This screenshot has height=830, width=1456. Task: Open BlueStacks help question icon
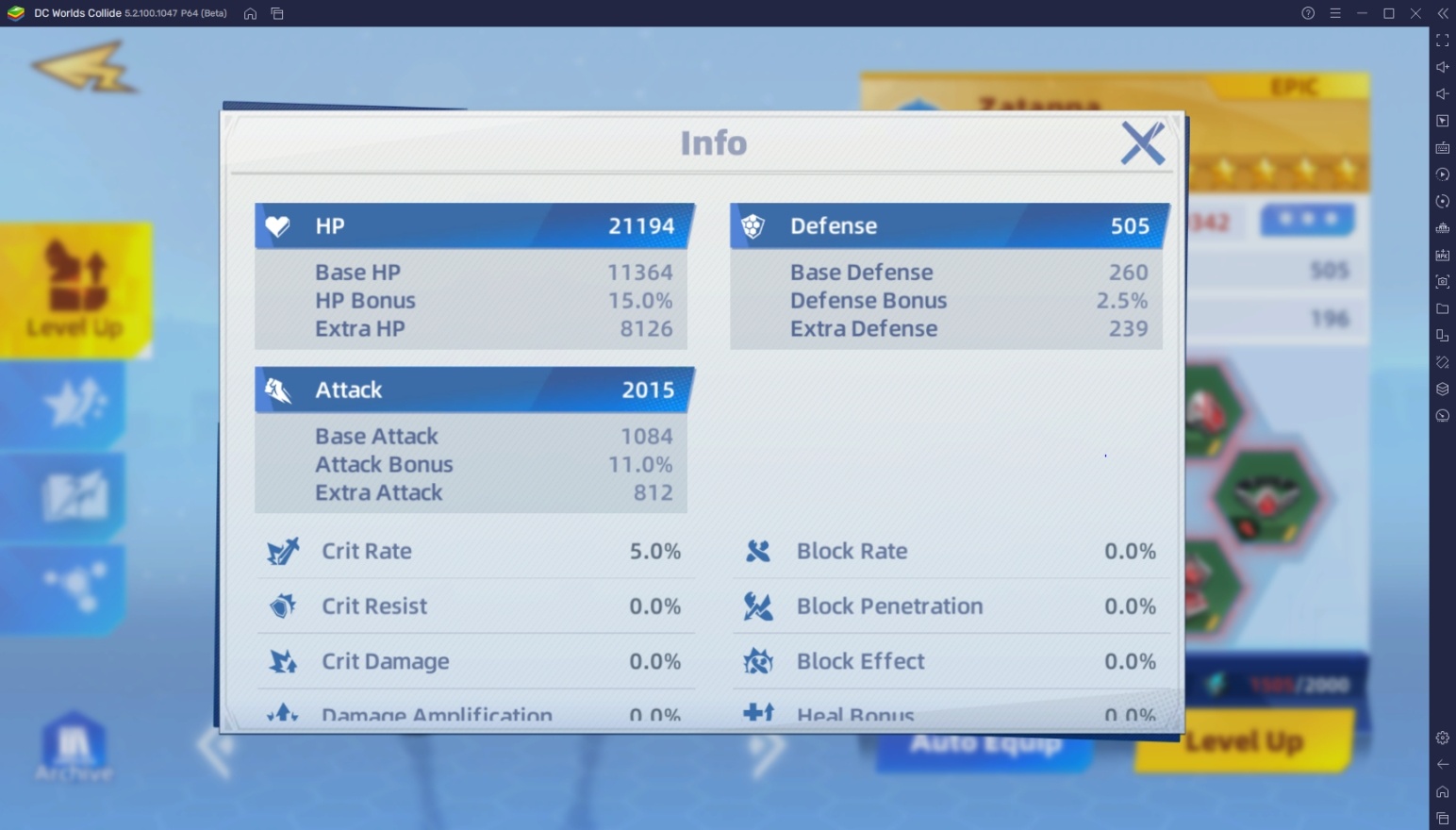[x=1308, y=13]
